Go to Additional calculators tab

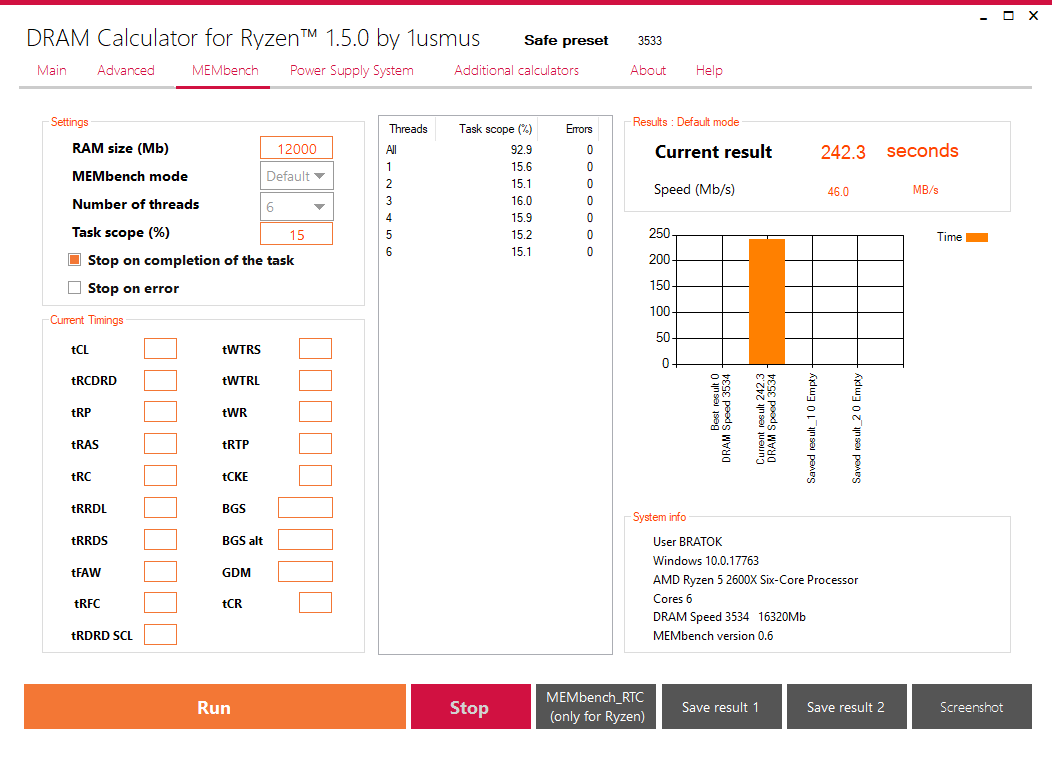click(516, 70)
